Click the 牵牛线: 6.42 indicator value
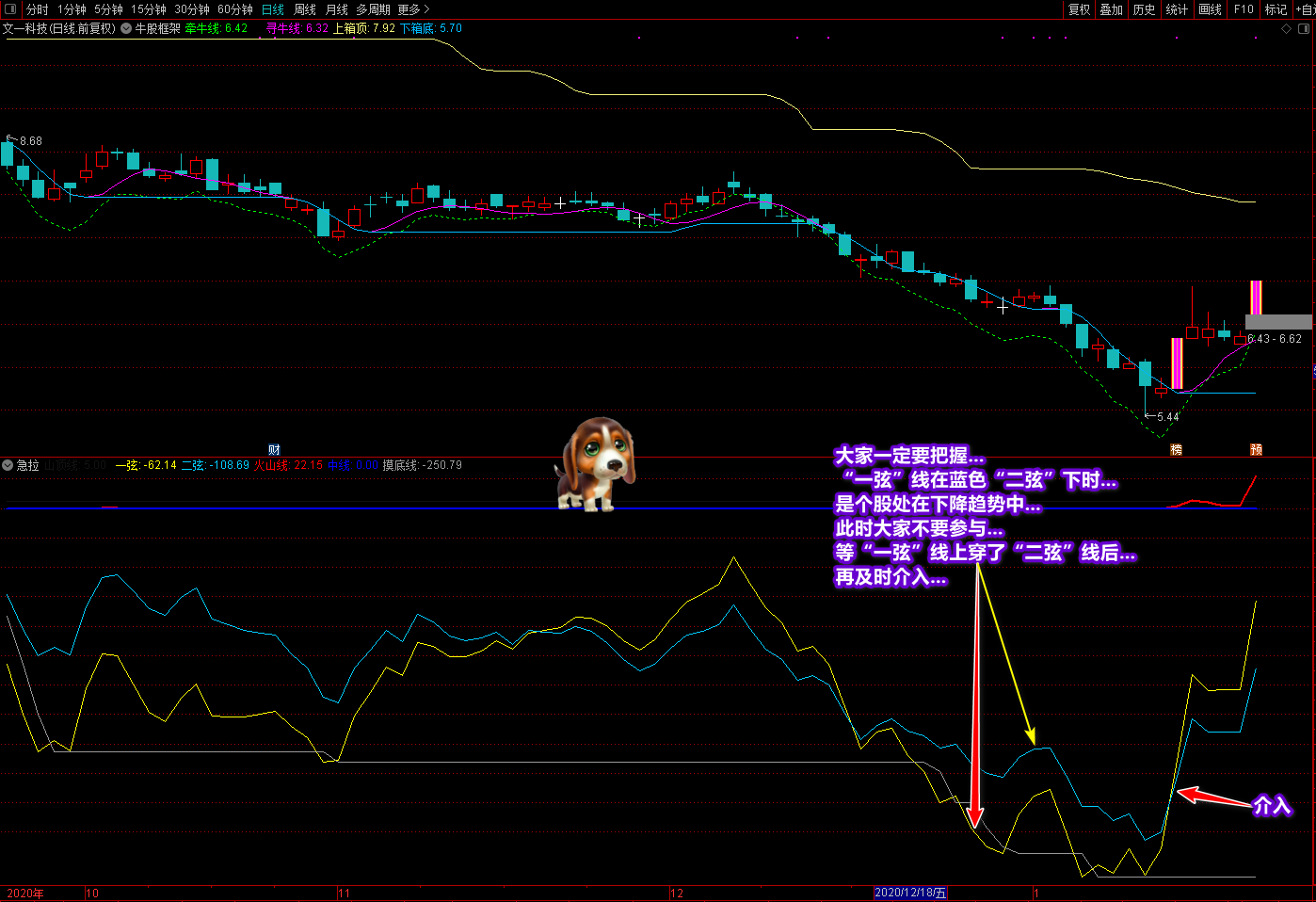 217,28
